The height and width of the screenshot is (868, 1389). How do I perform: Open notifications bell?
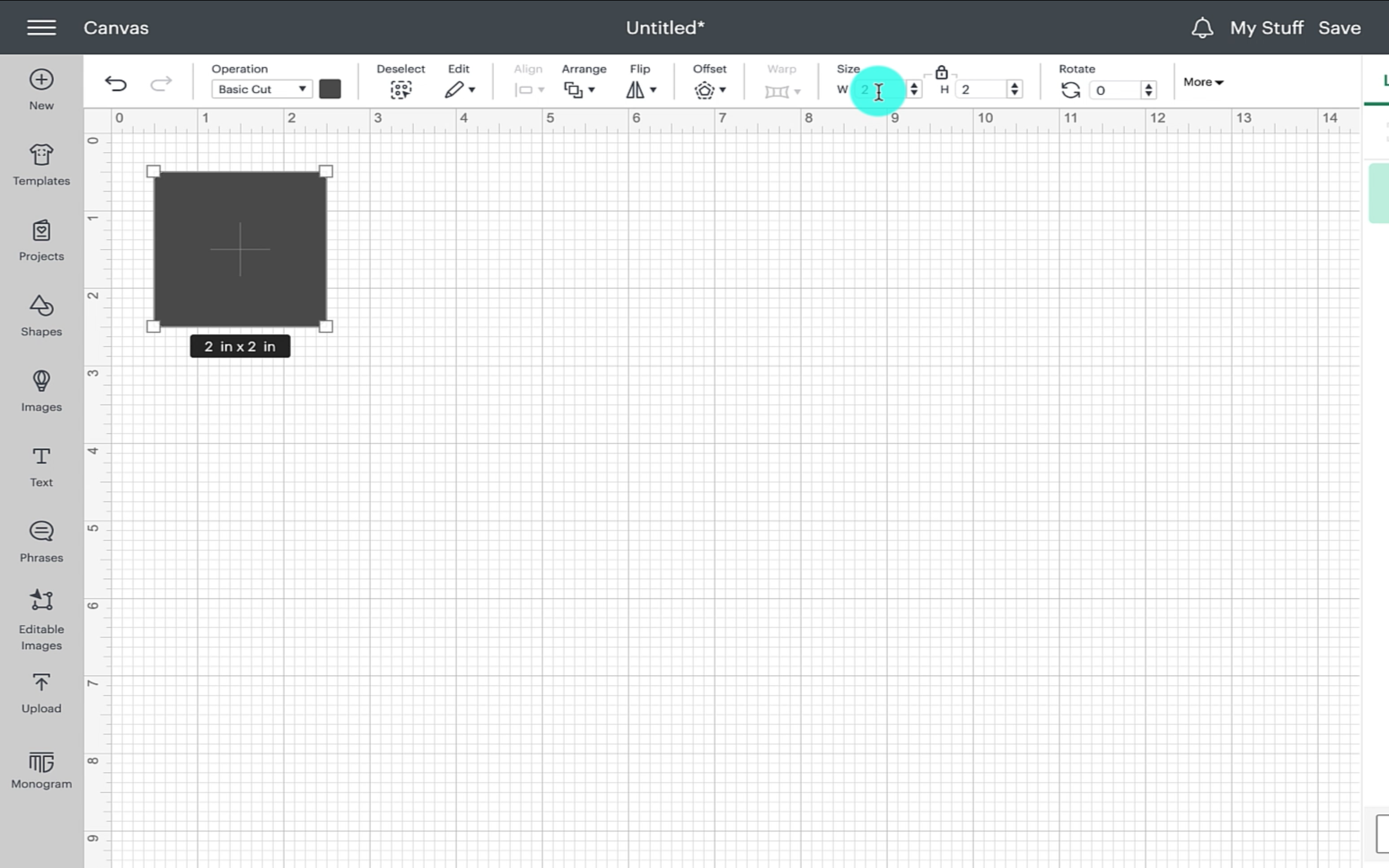pos(1202,28)
